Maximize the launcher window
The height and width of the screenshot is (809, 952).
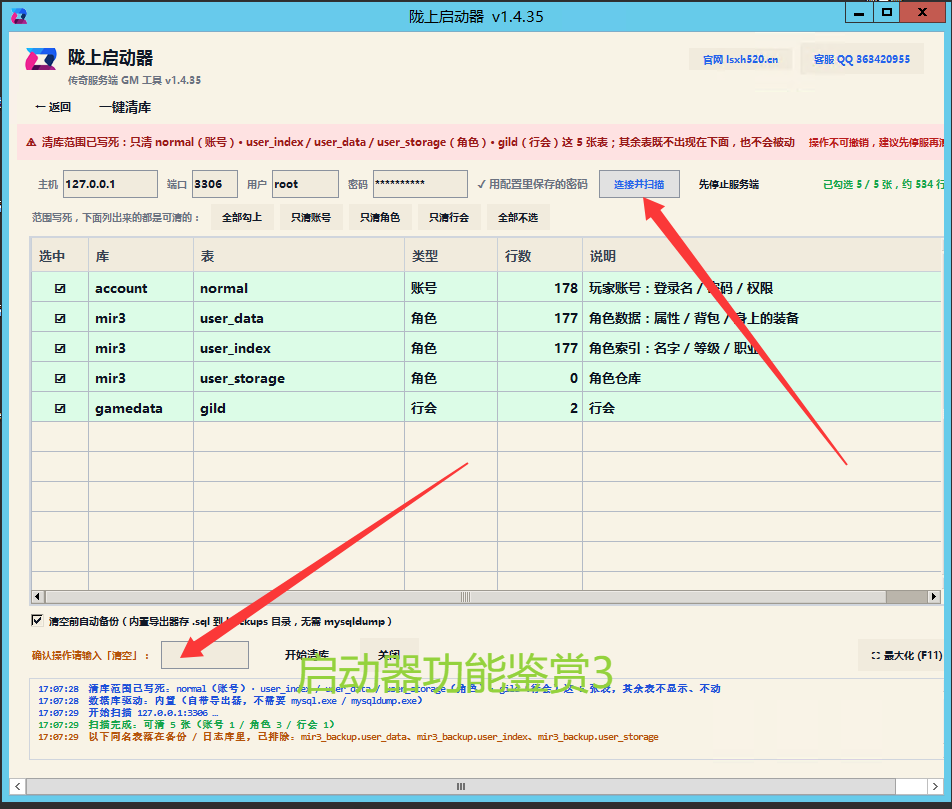pos(887,13)
